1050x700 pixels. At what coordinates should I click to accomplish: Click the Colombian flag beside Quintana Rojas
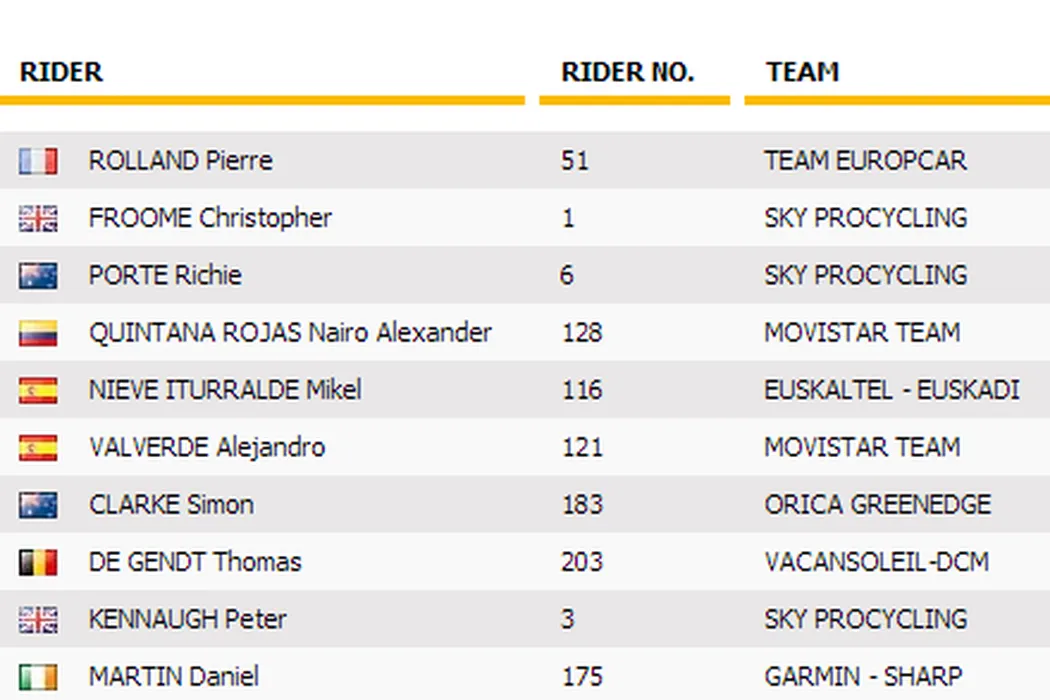tap(38, 333)
